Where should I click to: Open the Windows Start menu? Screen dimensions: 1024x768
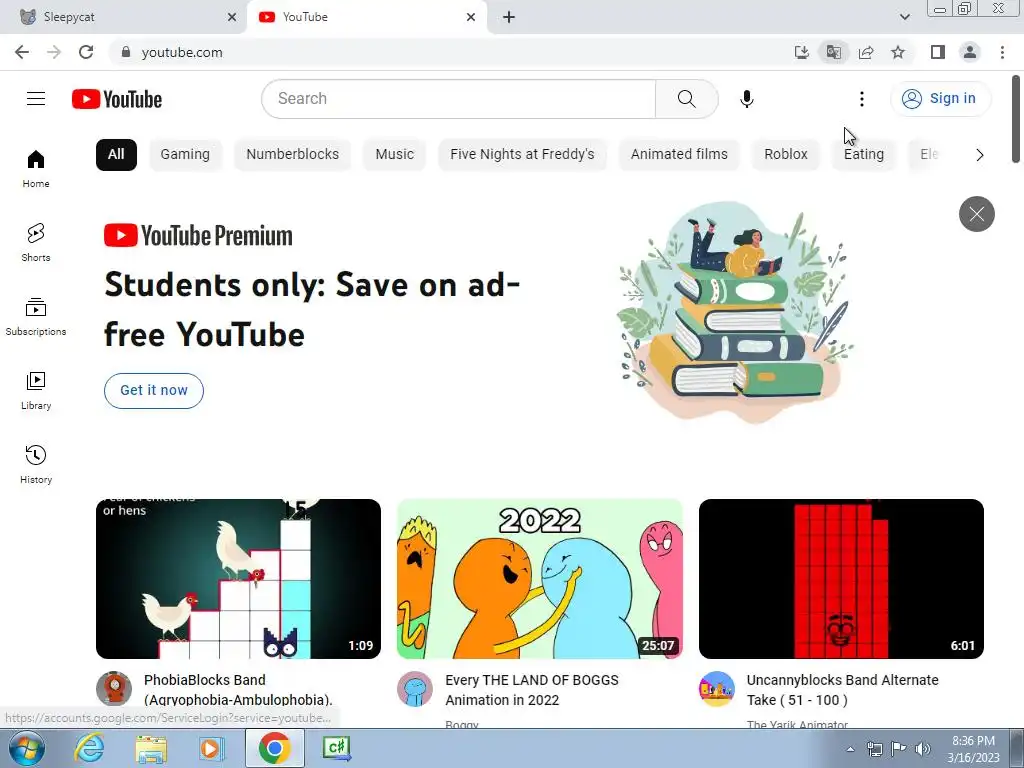[26, 748]
